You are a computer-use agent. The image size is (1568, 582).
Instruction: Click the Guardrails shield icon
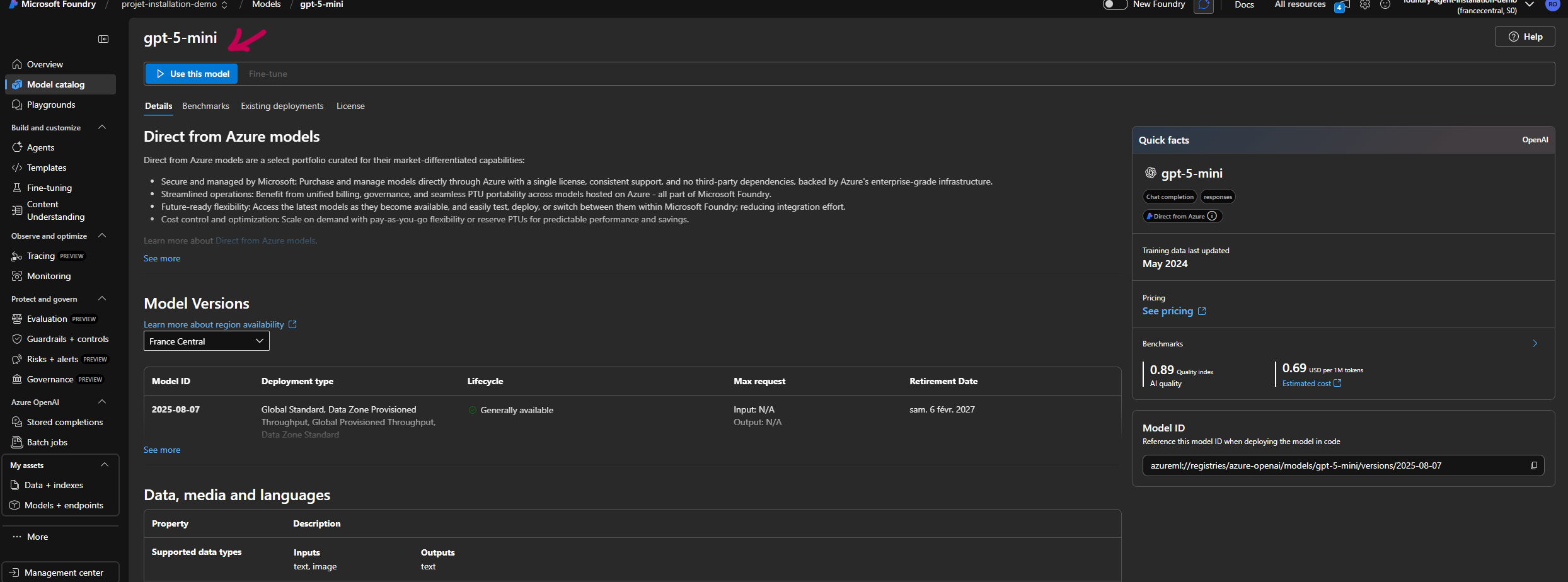click(17, 339)
